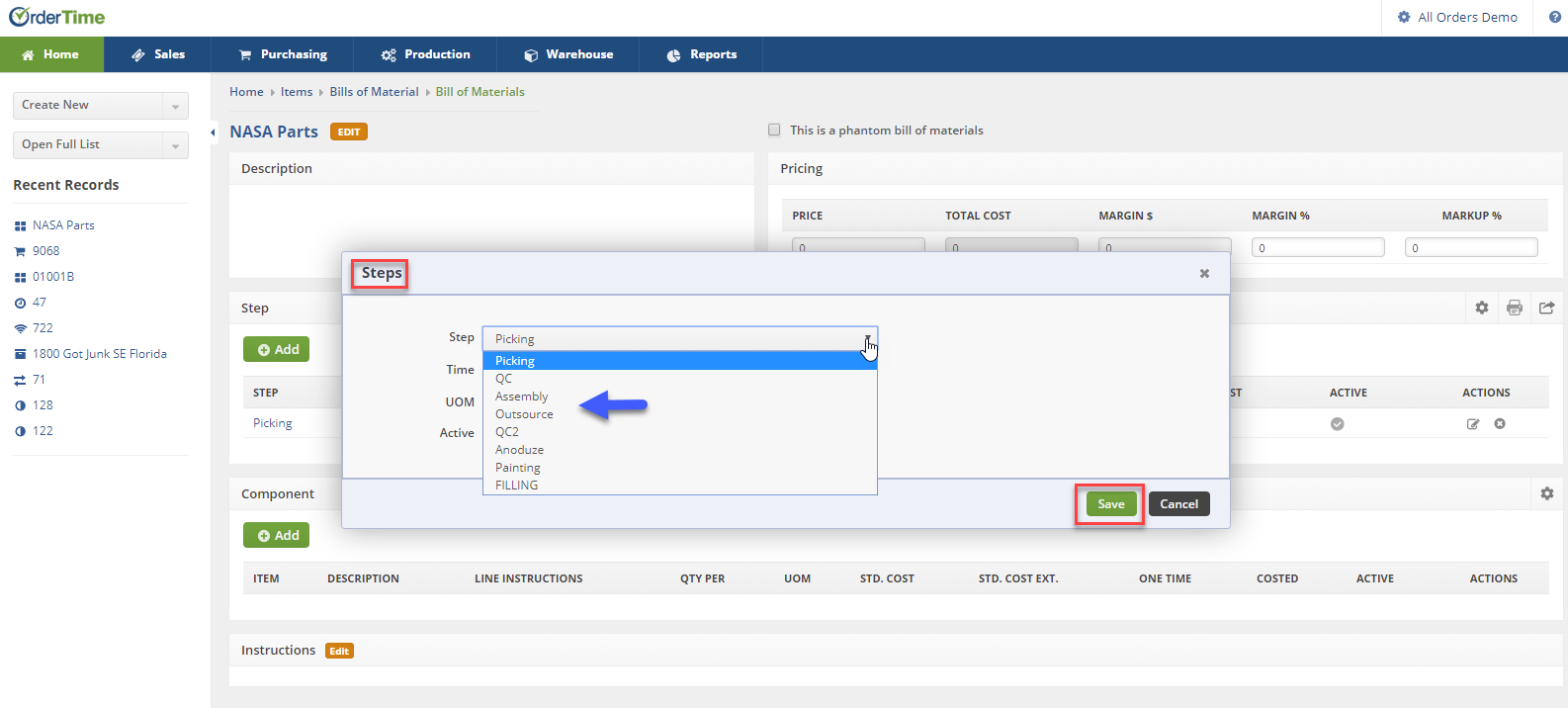This screenshot has height=708, width=1568.
Task: Toggle the phantom bill of materials checkbox
Action: tap(774, 130)
